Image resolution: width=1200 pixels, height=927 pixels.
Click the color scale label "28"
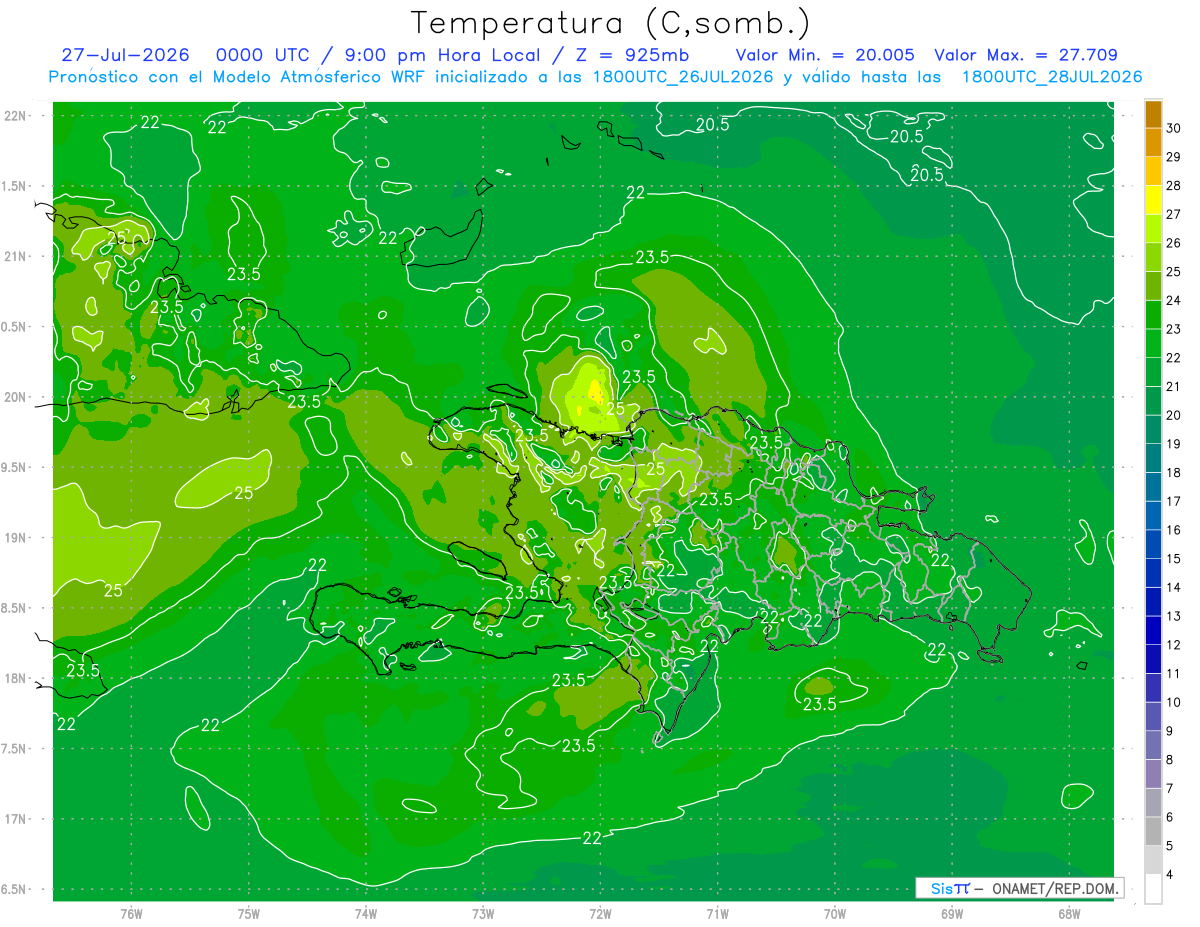pos(1173,186)
